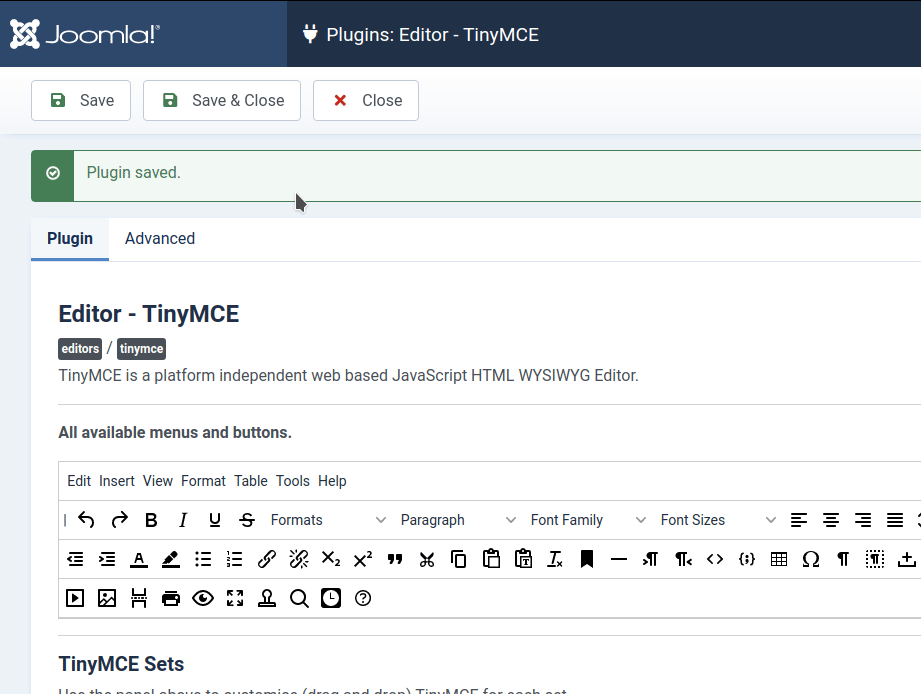Viewport: 921px width, 694px height.
Task: Select the Italic button icon
Action: pyautogui.click(x=183, y=520)
